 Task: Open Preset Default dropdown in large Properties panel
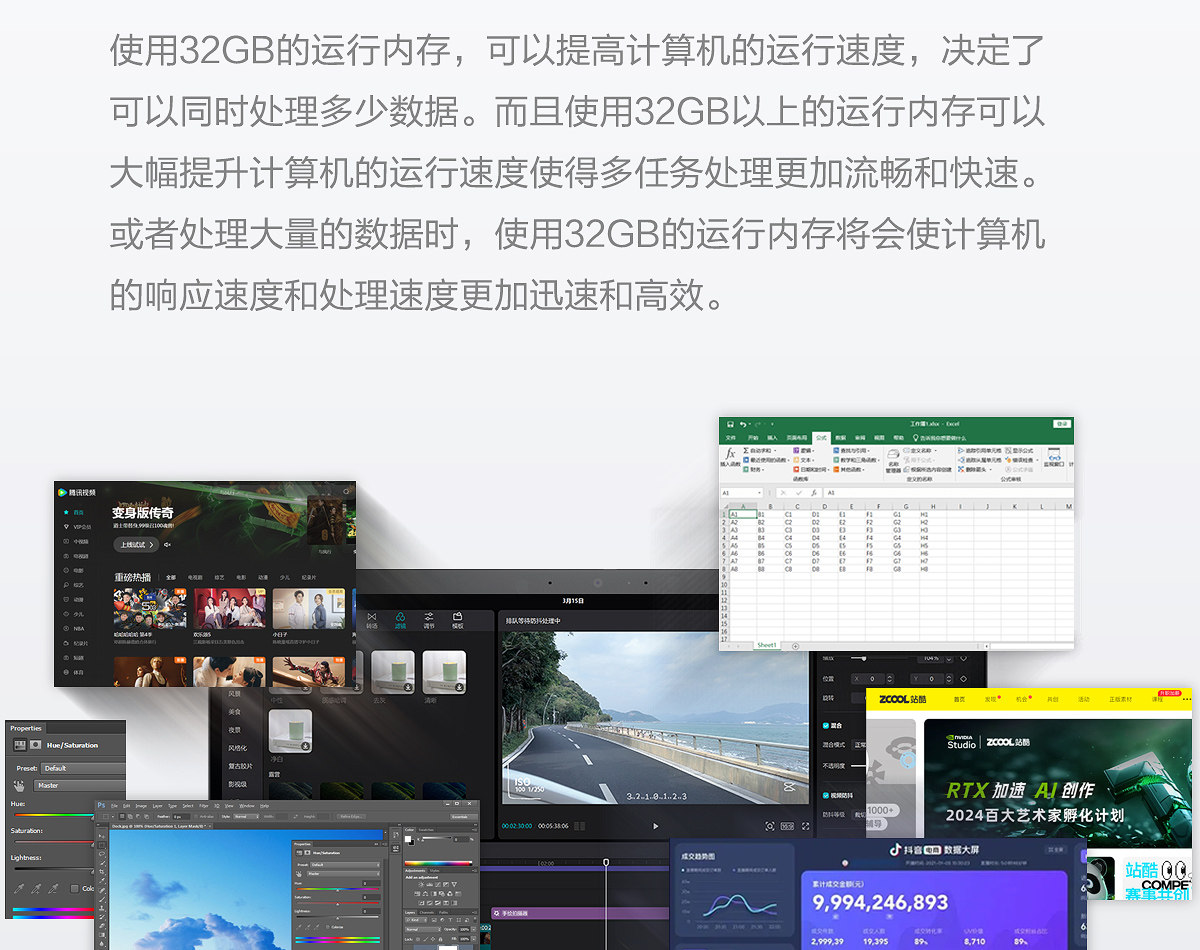(x=83, y=769)
